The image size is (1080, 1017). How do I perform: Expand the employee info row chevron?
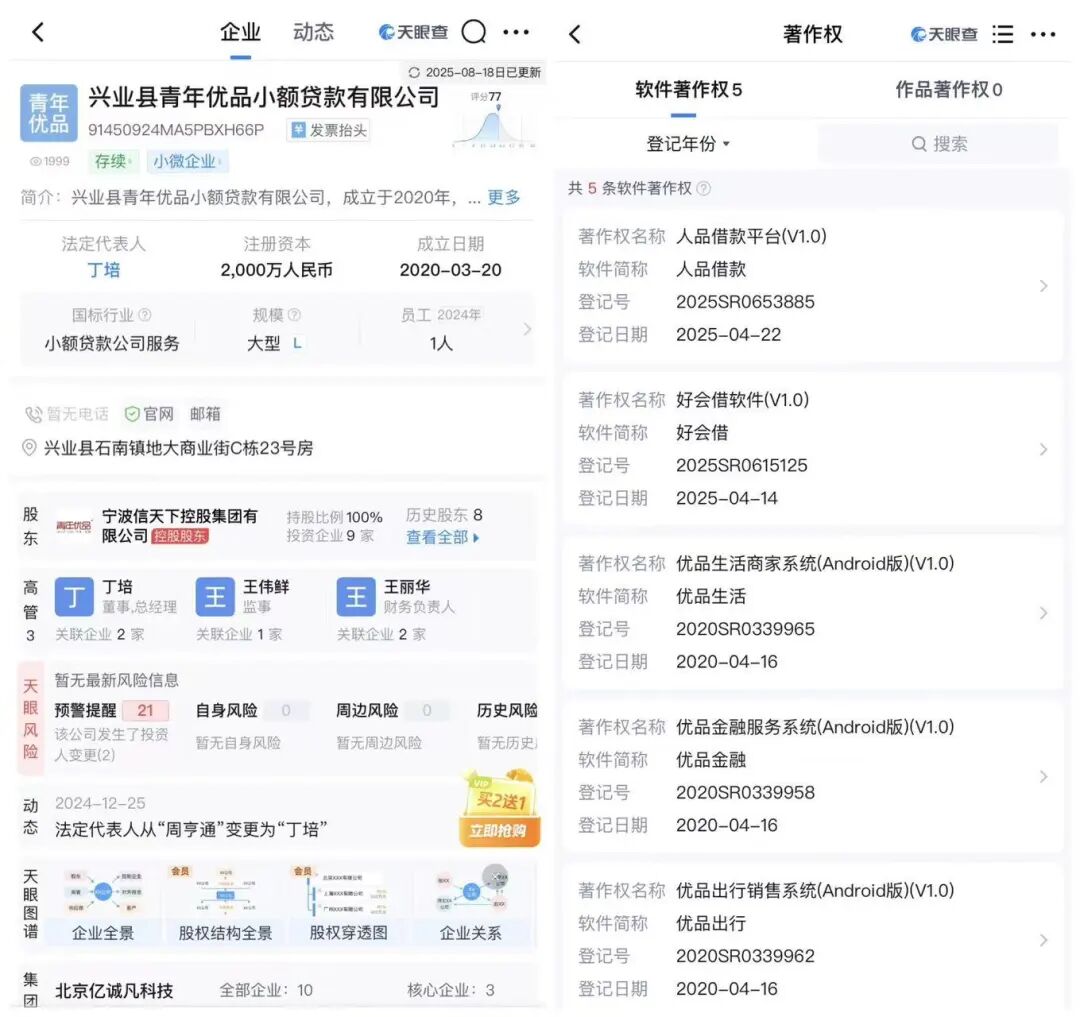[x=527, y=329]
